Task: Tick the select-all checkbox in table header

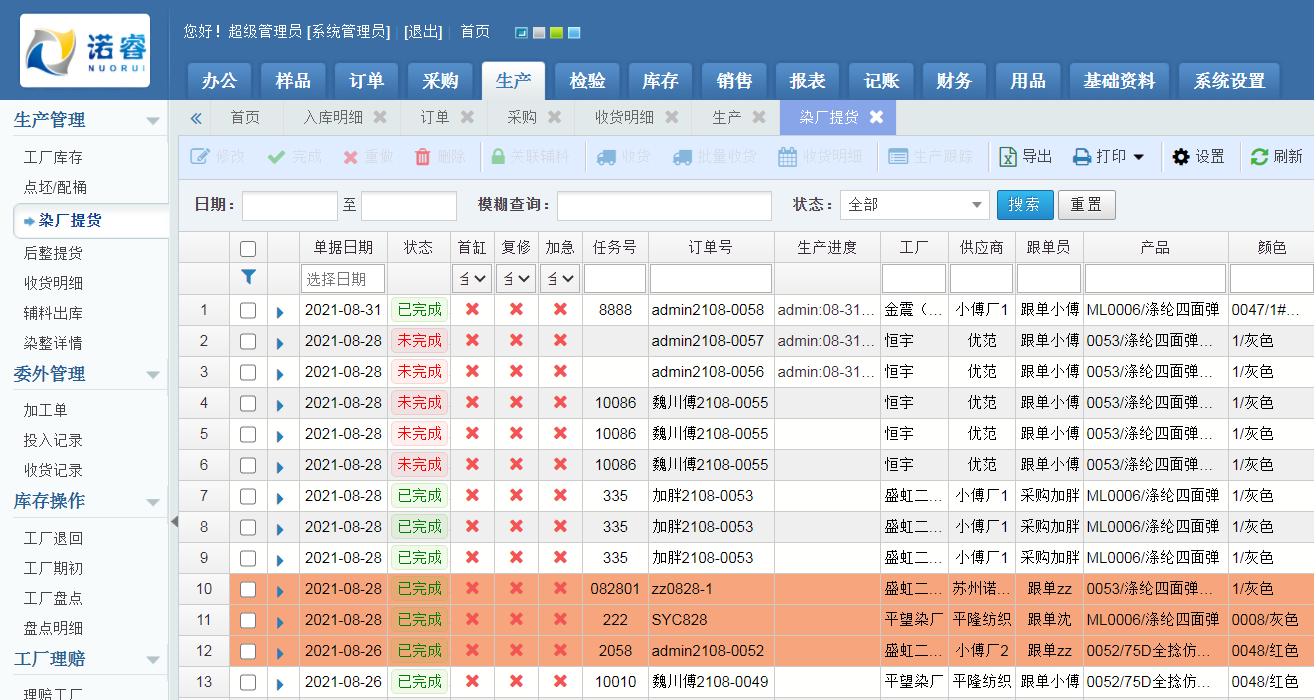Action: [248, 248]
